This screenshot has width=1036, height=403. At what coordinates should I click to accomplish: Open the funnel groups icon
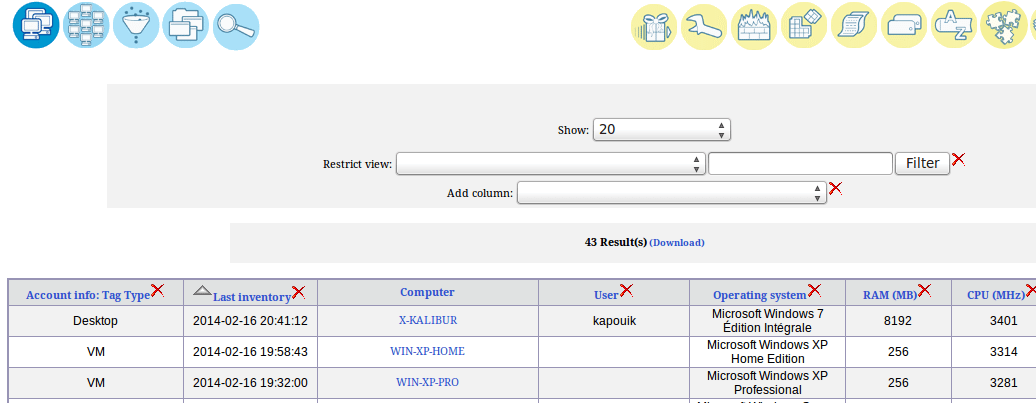click(136, 25)
